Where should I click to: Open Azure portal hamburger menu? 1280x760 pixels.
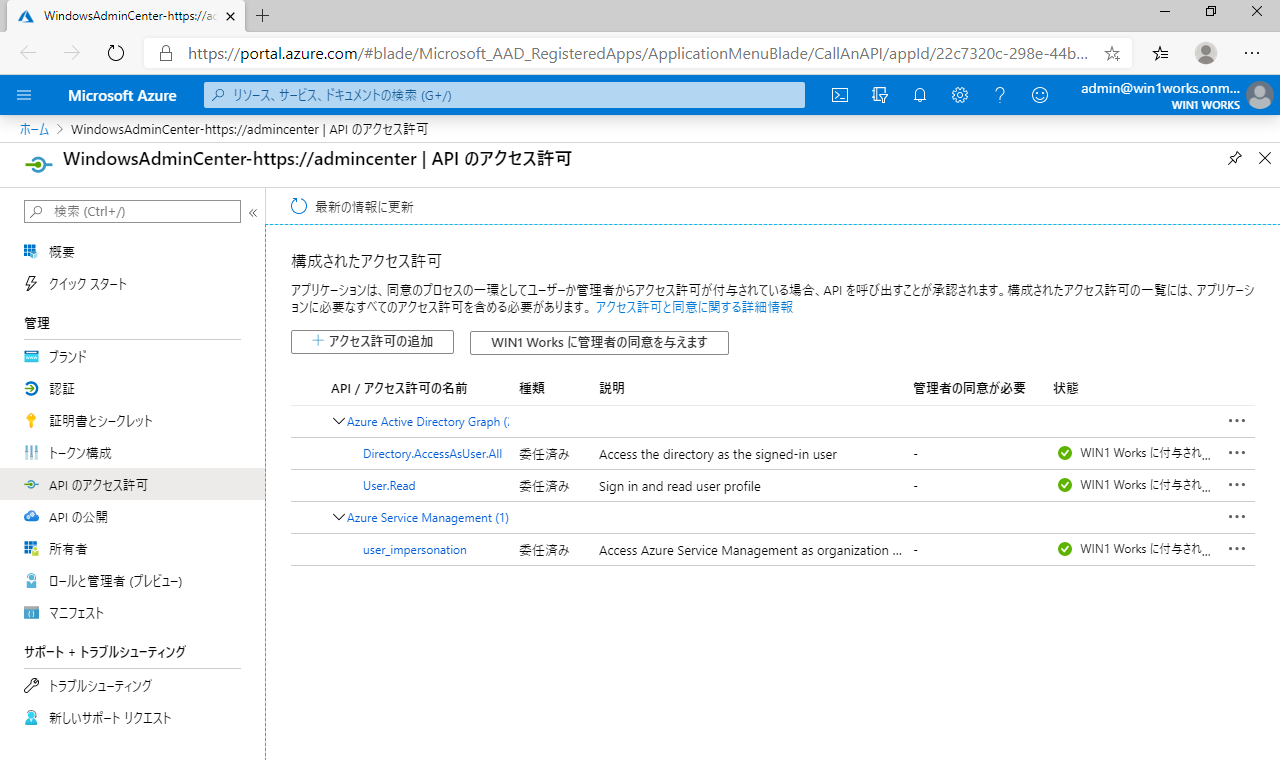tap(25, 95)
